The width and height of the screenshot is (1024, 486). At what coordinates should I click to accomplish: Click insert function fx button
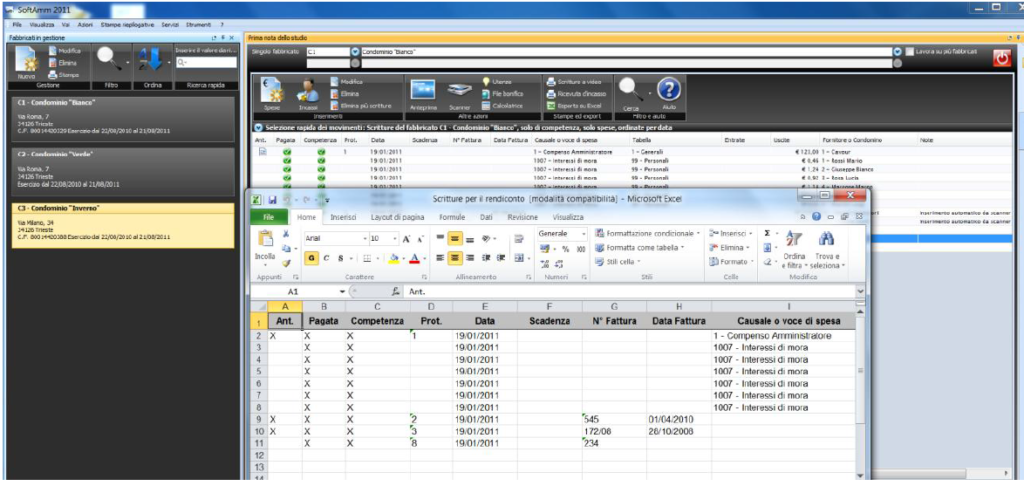click(x=396, y=292)
